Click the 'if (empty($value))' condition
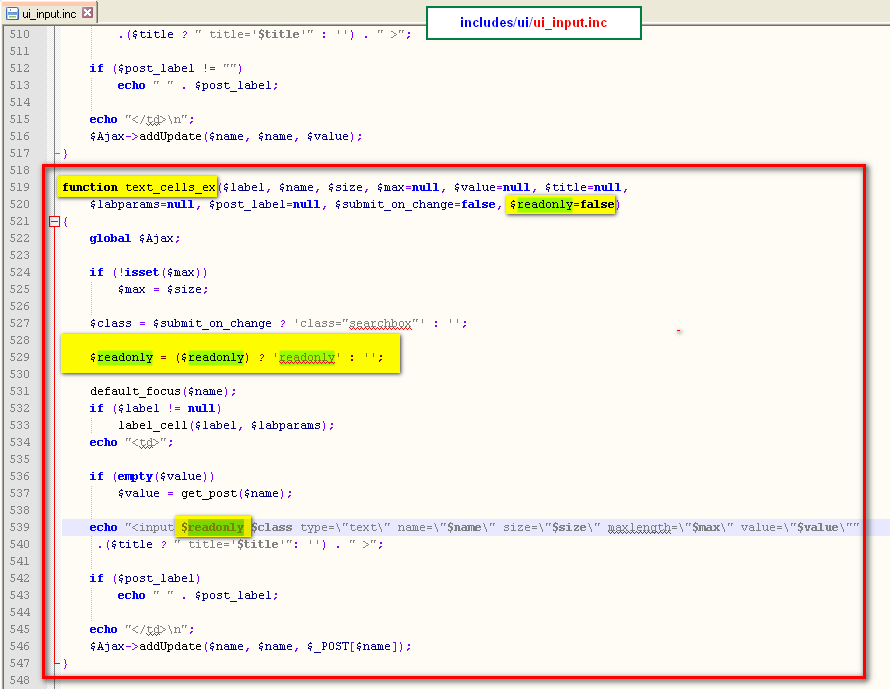Image resolution: width=890 pixels, height=689 pixels. [152, 476]
